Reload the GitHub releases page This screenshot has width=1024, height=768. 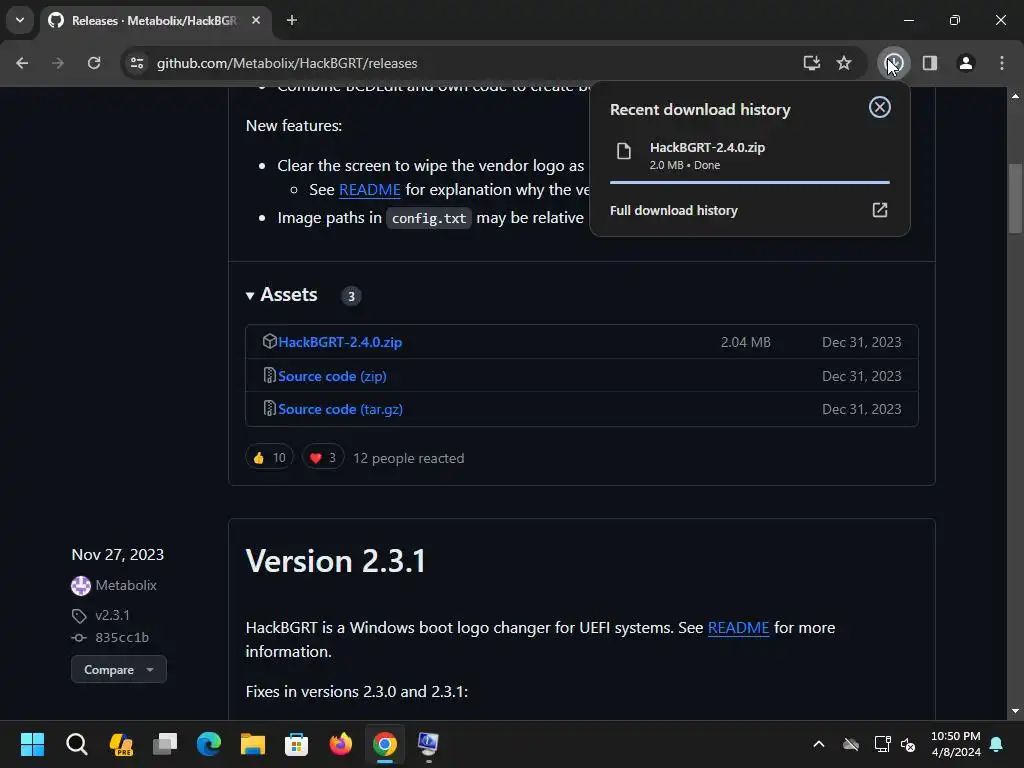[x=94, y=63]
